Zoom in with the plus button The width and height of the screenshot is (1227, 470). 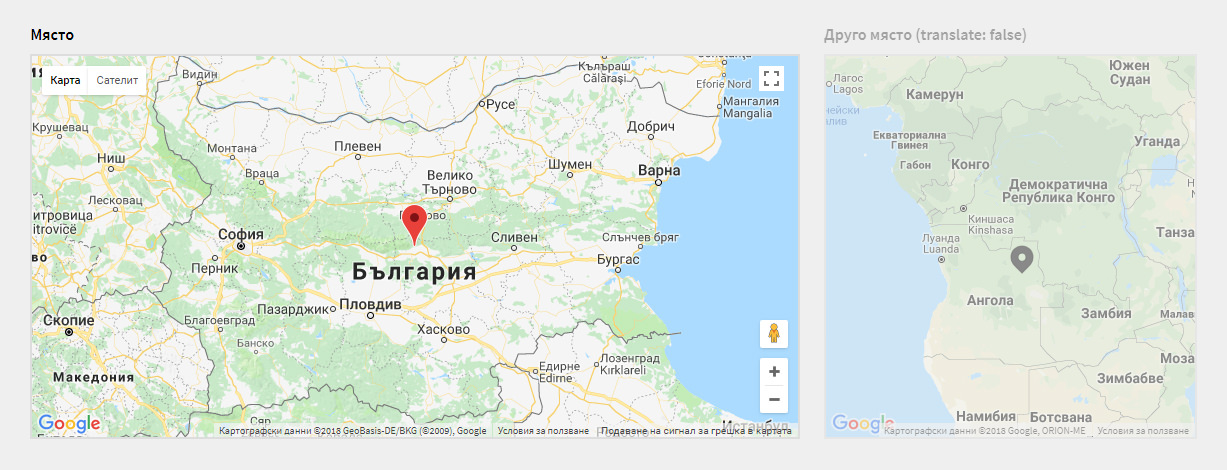pos(773,372)
